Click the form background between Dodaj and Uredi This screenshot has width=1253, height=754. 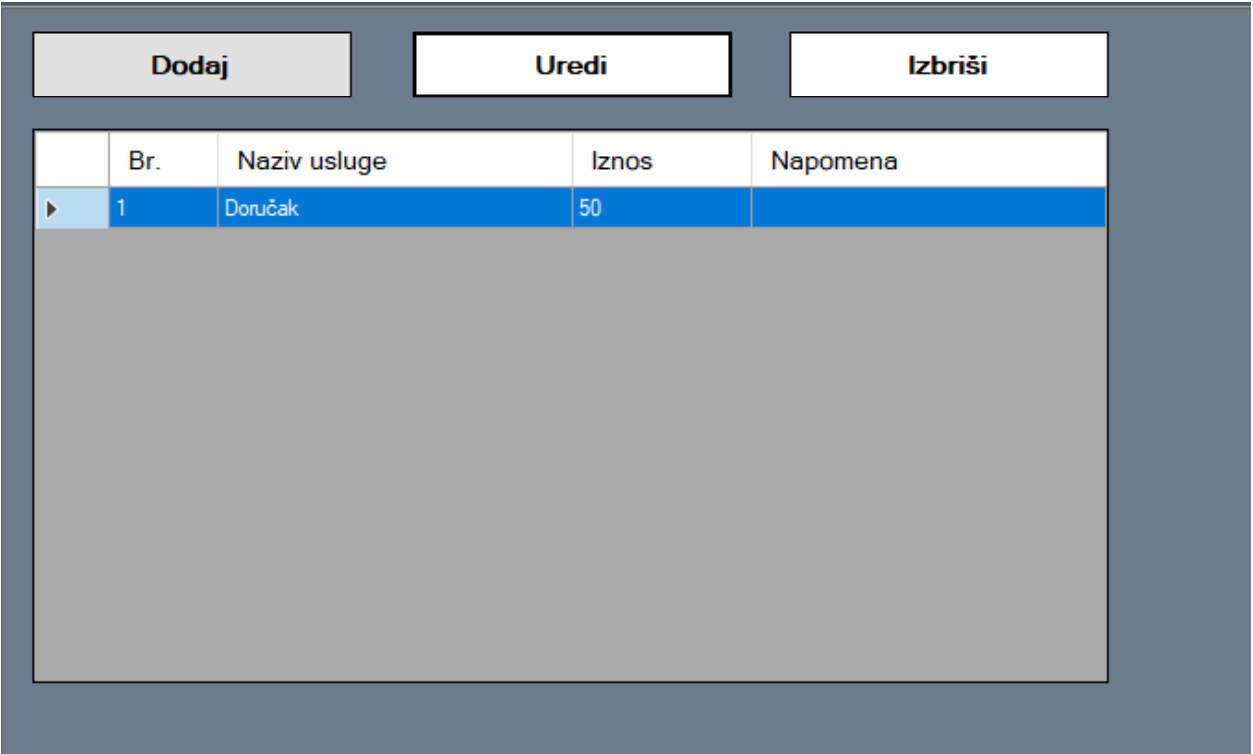[x=382, y=65]
